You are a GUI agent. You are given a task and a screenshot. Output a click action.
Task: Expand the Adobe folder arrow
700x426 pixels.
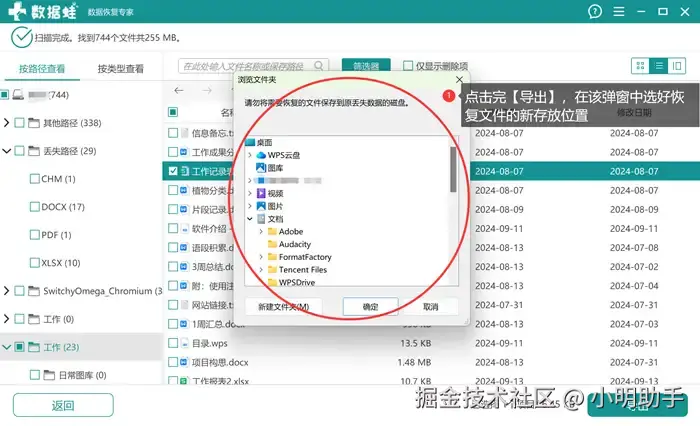click(261, 231)
